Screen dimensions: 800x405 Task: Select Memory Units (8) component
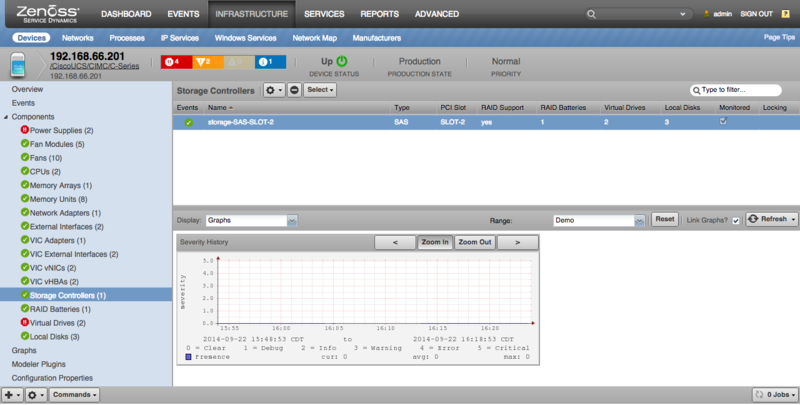(58, 199)
